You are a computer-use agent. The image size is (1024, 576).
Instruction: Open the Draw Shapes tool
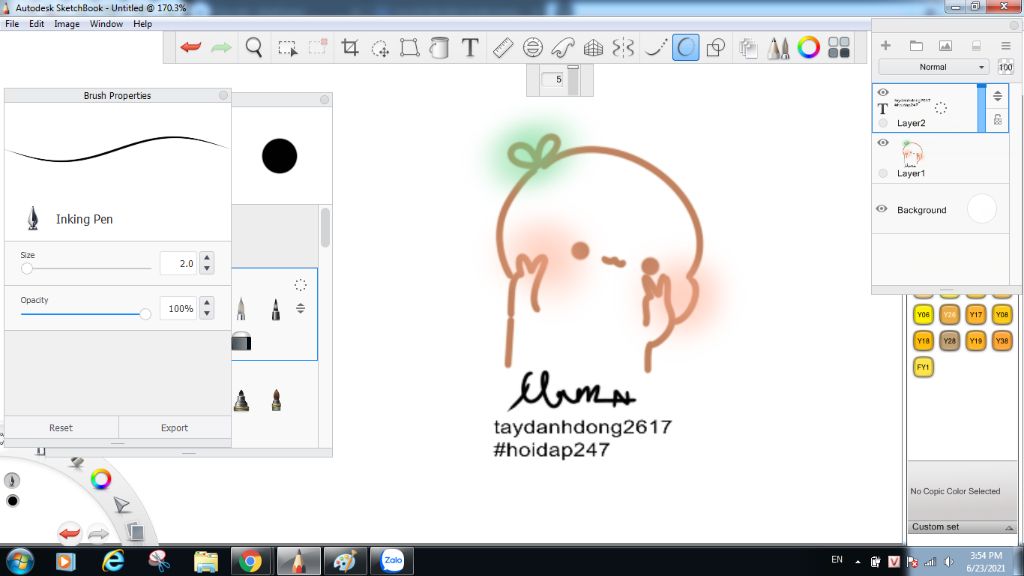click(716, 47)
